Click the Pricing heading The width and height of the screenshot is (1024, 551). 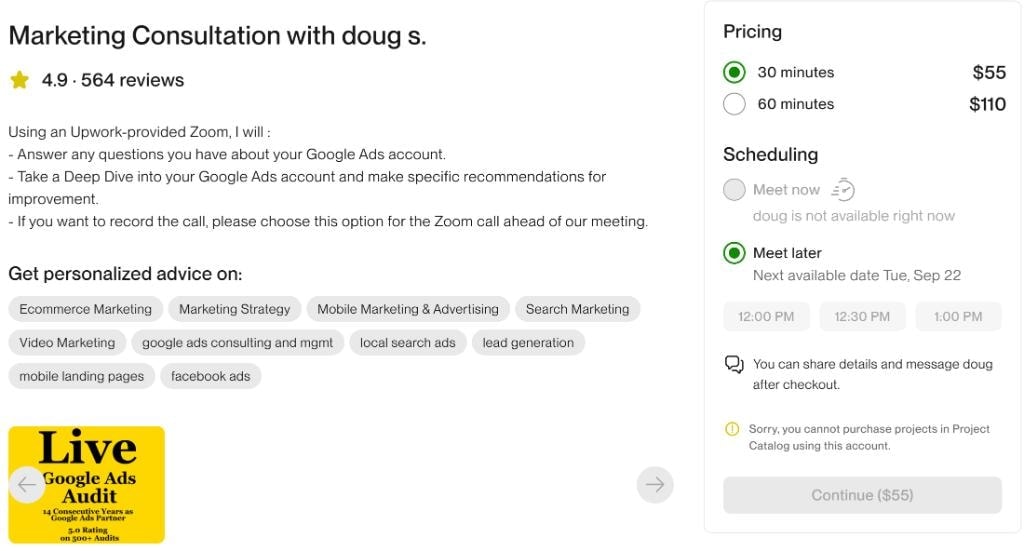tap(752, 31)
